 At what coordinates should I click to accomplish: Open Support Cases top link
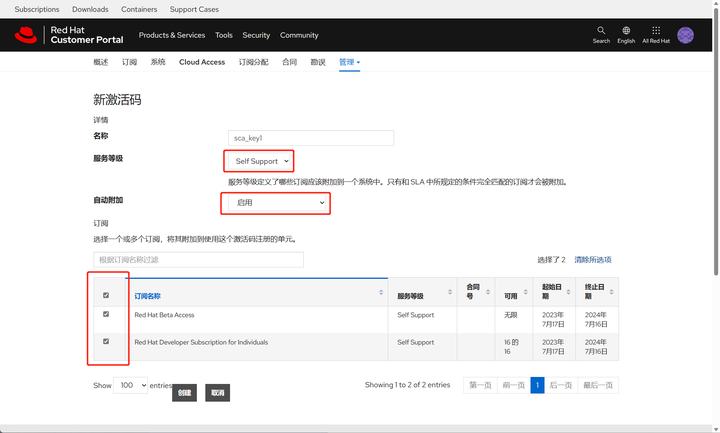coord(194,9)
